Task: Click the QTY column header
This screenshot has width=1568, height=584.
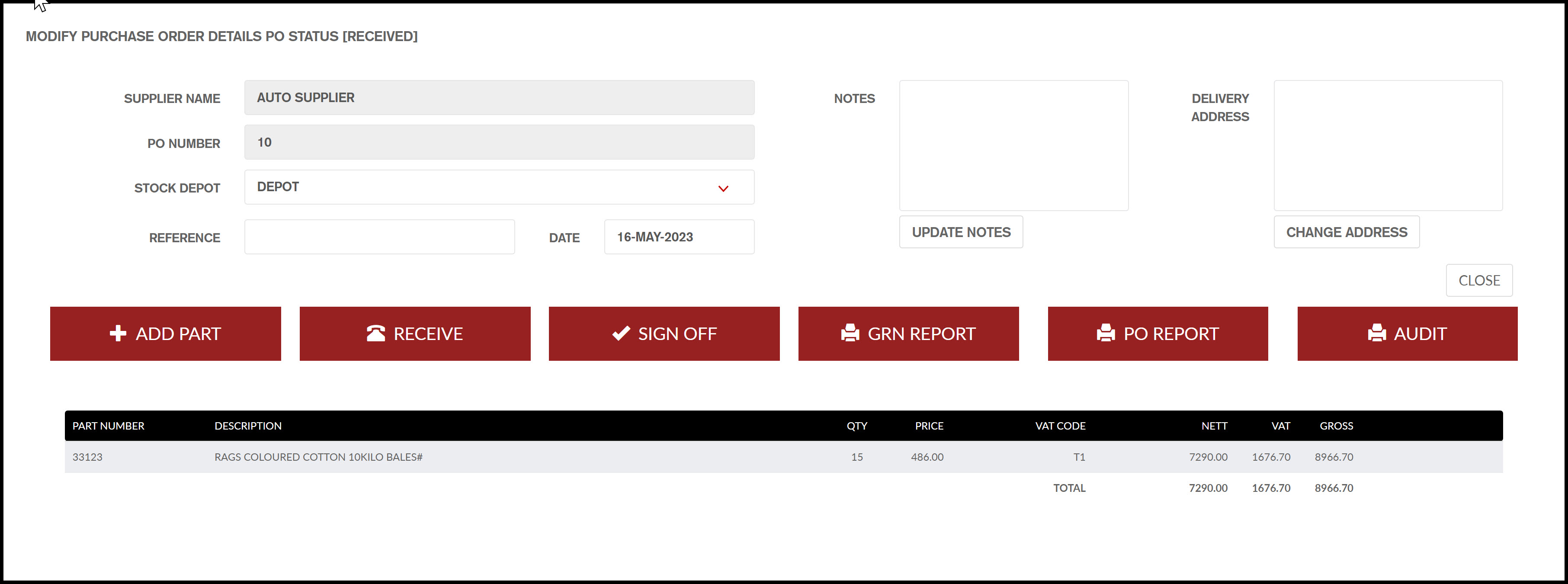Action: pos(857,426)
